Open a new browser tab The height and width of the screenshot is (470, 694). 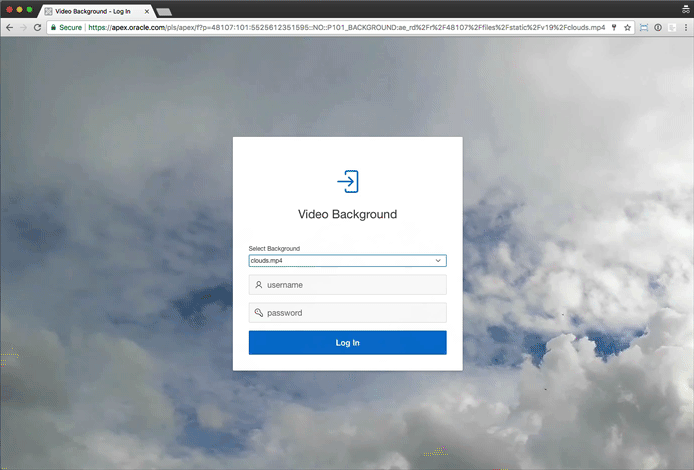(164, 10)
